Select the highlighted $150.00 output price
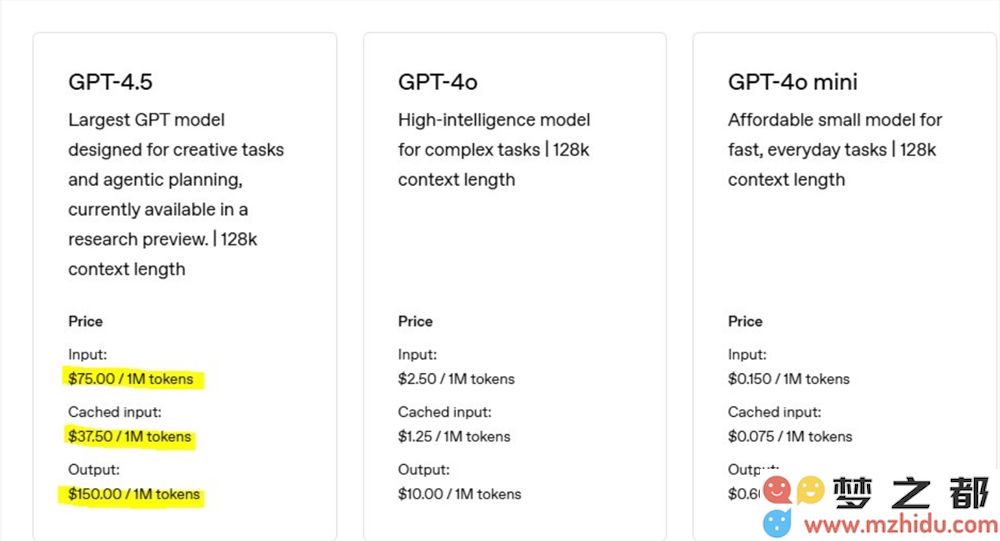 point(134,494)
